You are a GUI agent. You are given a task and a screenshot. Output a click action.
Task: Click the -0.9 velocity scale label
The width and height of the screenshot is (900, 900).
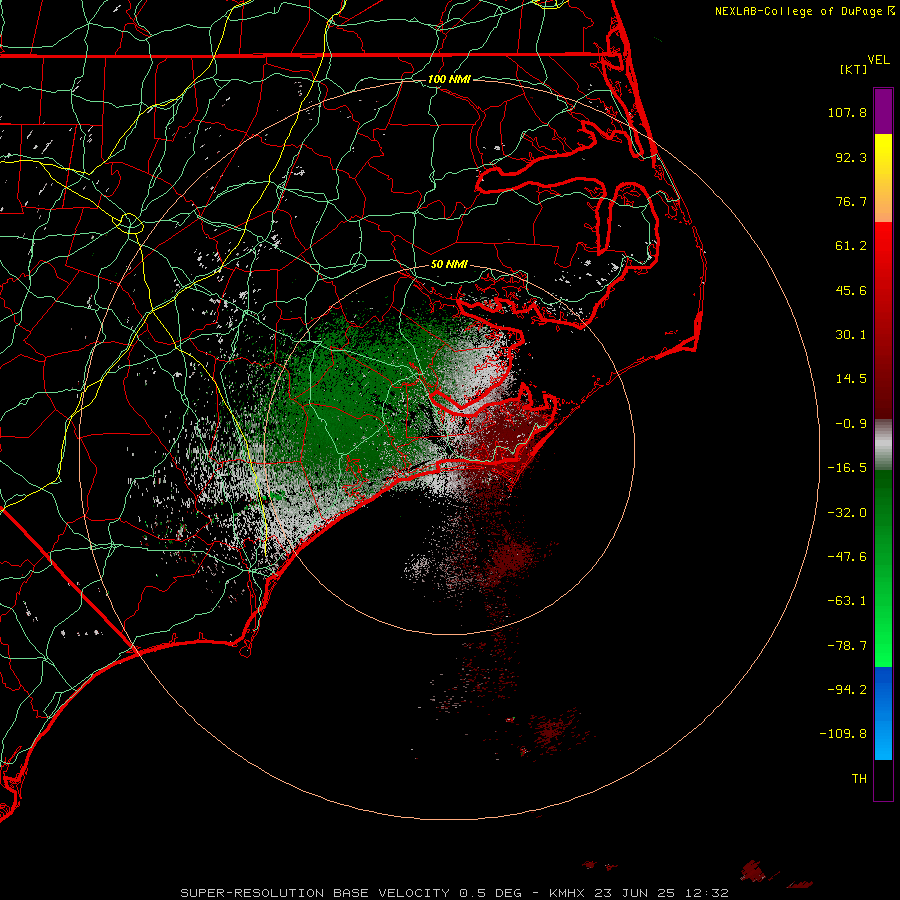851,424
